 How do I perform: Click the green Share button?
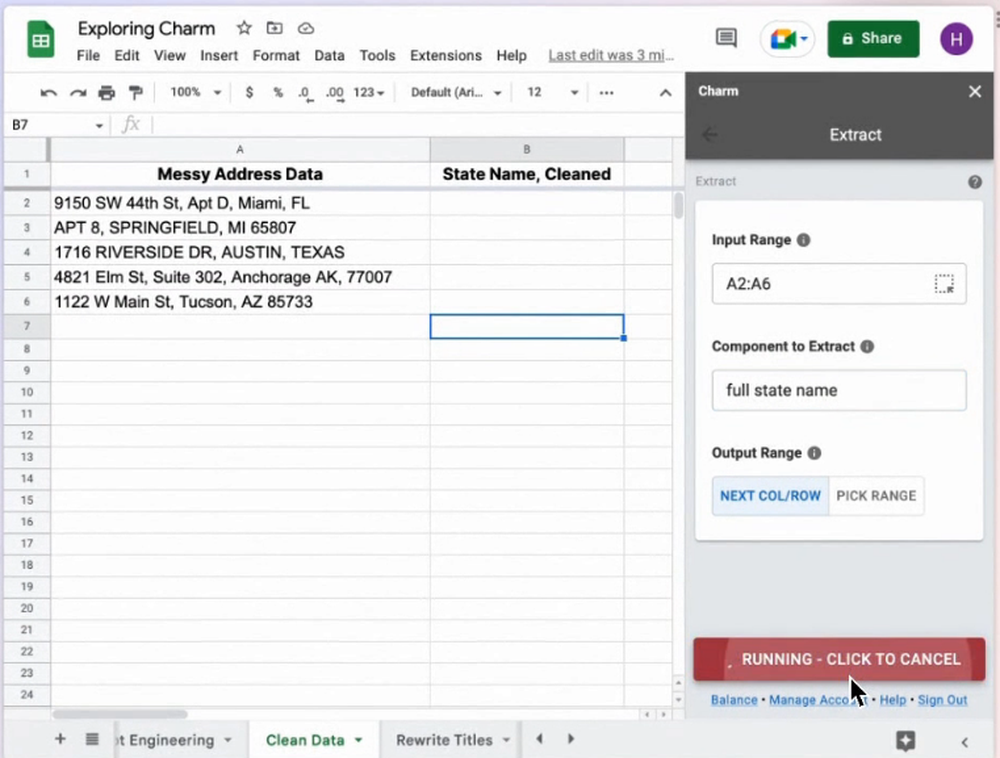(873, 39)
